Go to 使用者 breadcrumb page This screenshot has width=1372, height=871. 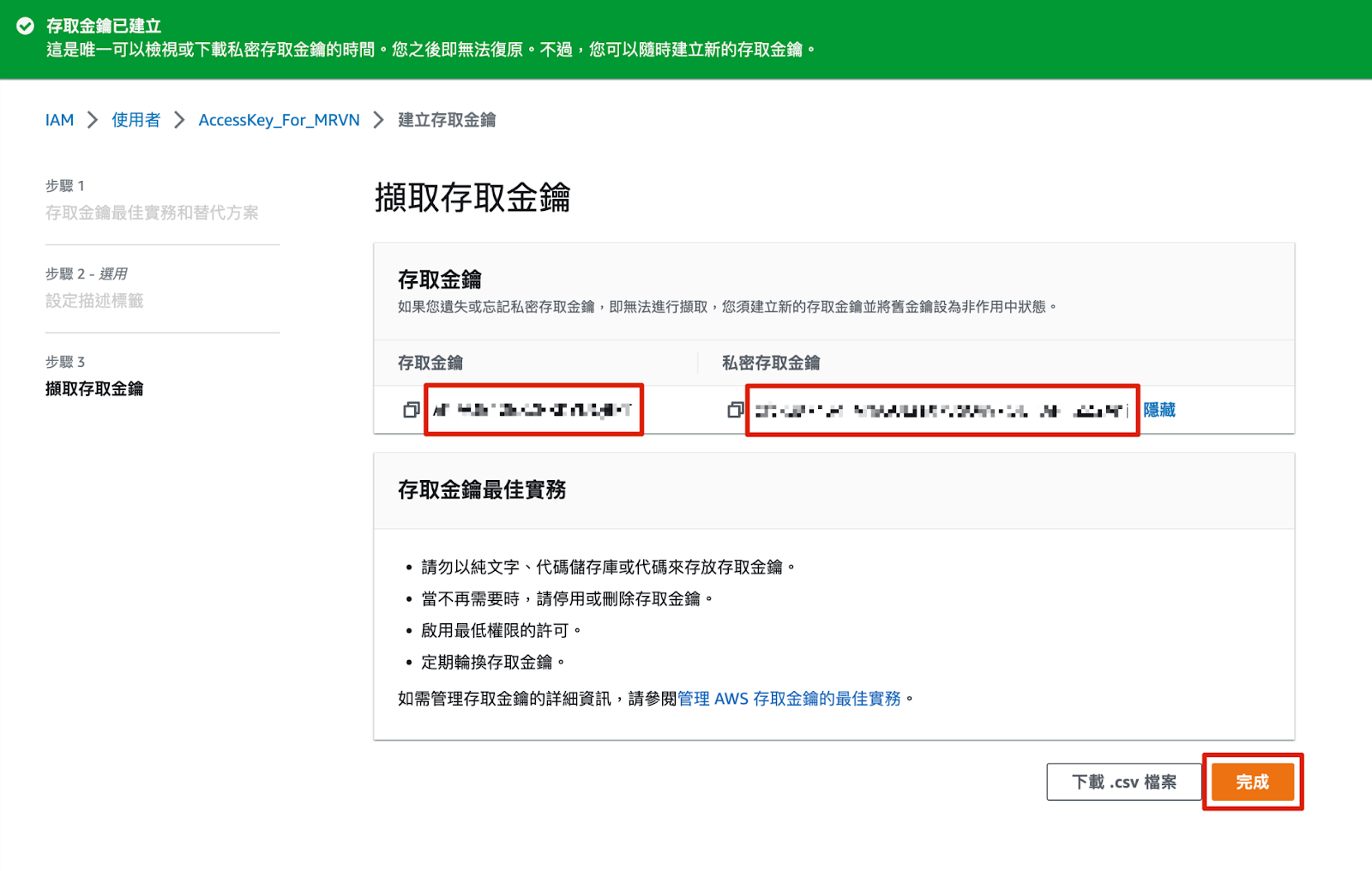click(x=135, y=120)
